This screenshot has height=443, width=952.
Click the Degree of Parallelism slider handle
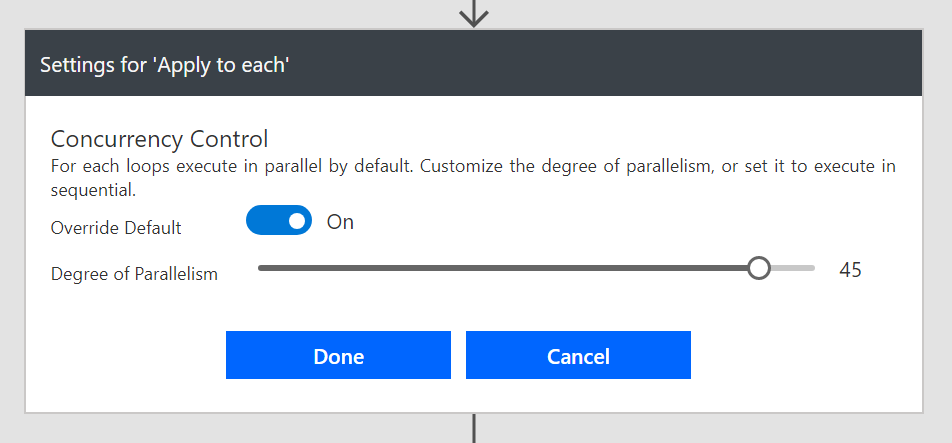759,268
